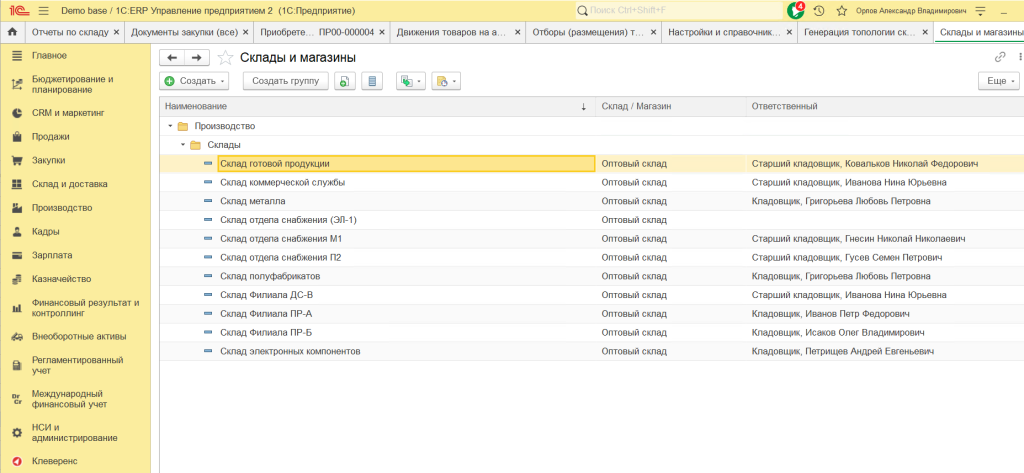The image size is (1024, 473).
Task: Open the service settings menu icon near username
Action: coord(980,11)
